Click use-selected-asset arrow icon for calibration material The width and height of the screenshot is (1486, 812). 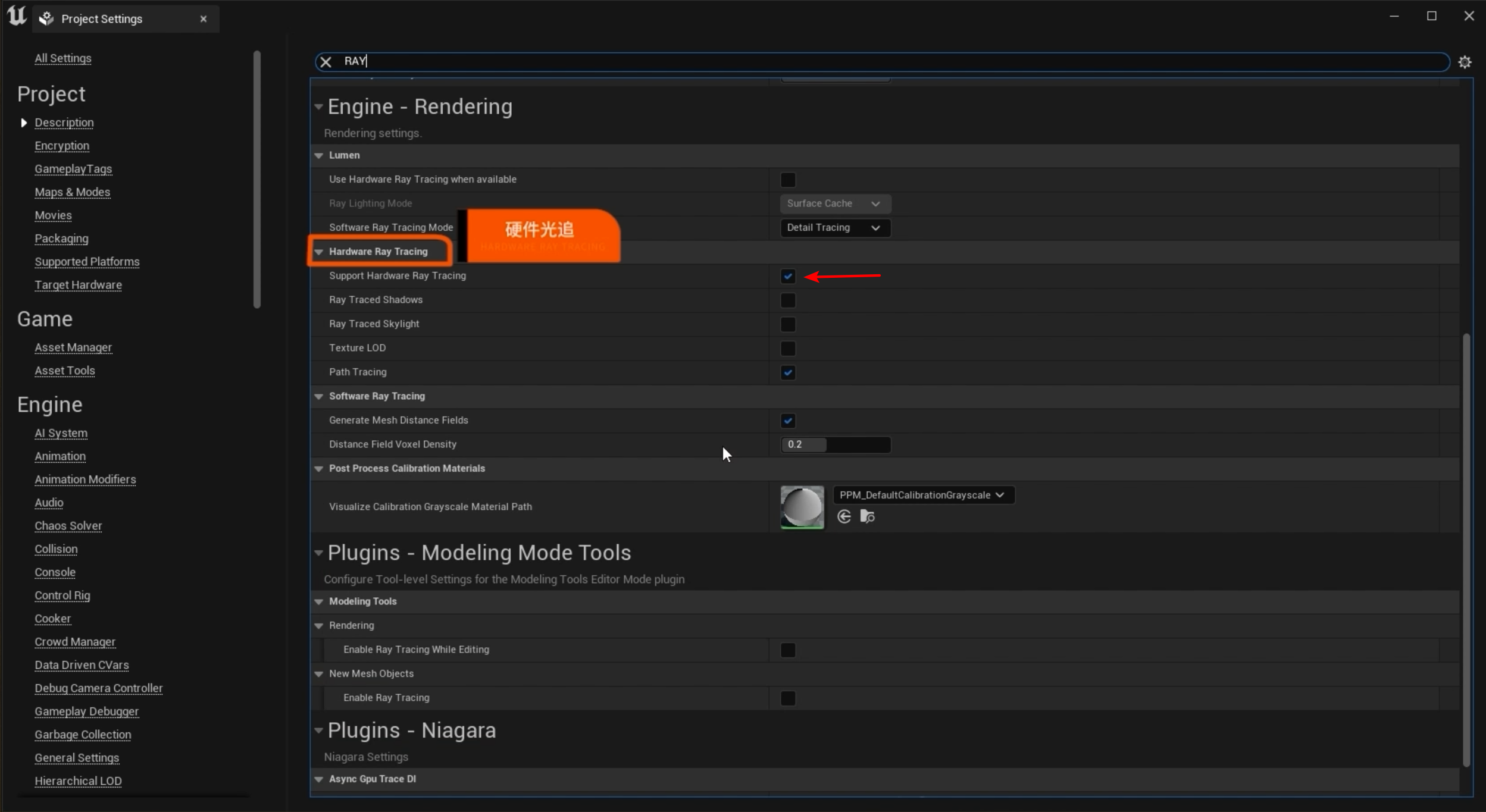[x=844, y=516]
